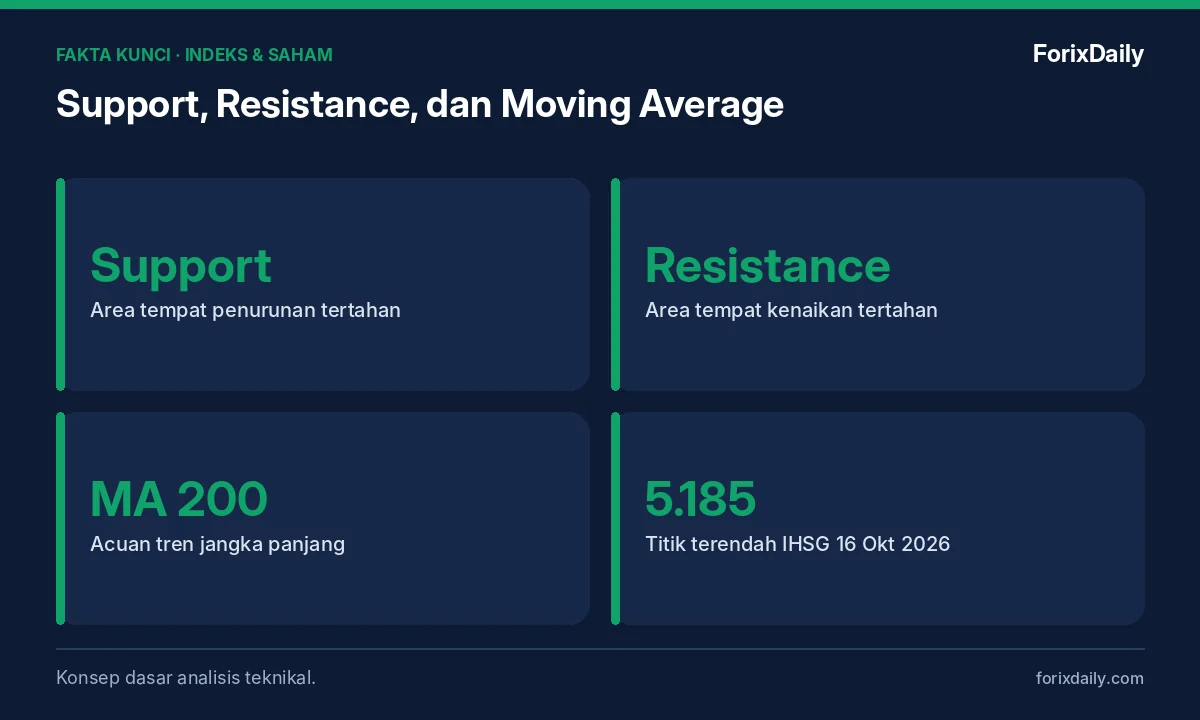Select text 'Area tempat kenaikan tertahan'
This screenshot has height=720, width=1200.
791,310
